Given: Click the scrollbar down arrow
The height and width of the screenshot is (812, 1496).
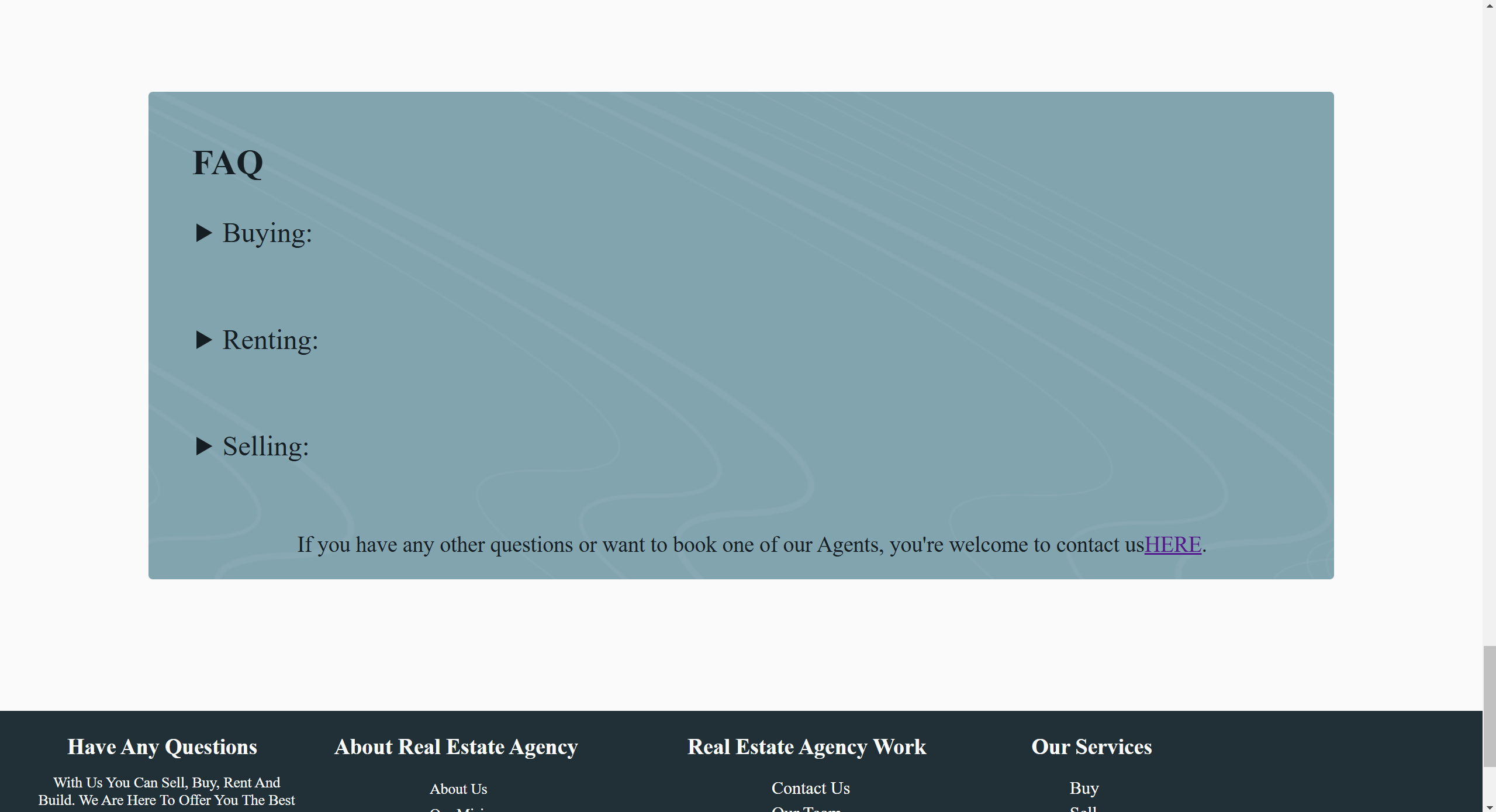Looking at the screenshot, I should [1489, 807].
